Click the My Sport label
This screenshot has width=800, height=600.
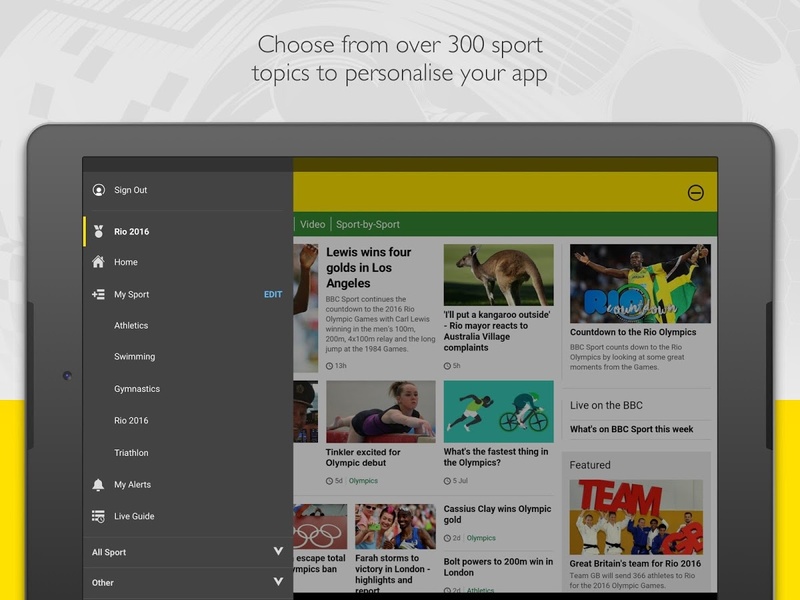coord(132,294)
